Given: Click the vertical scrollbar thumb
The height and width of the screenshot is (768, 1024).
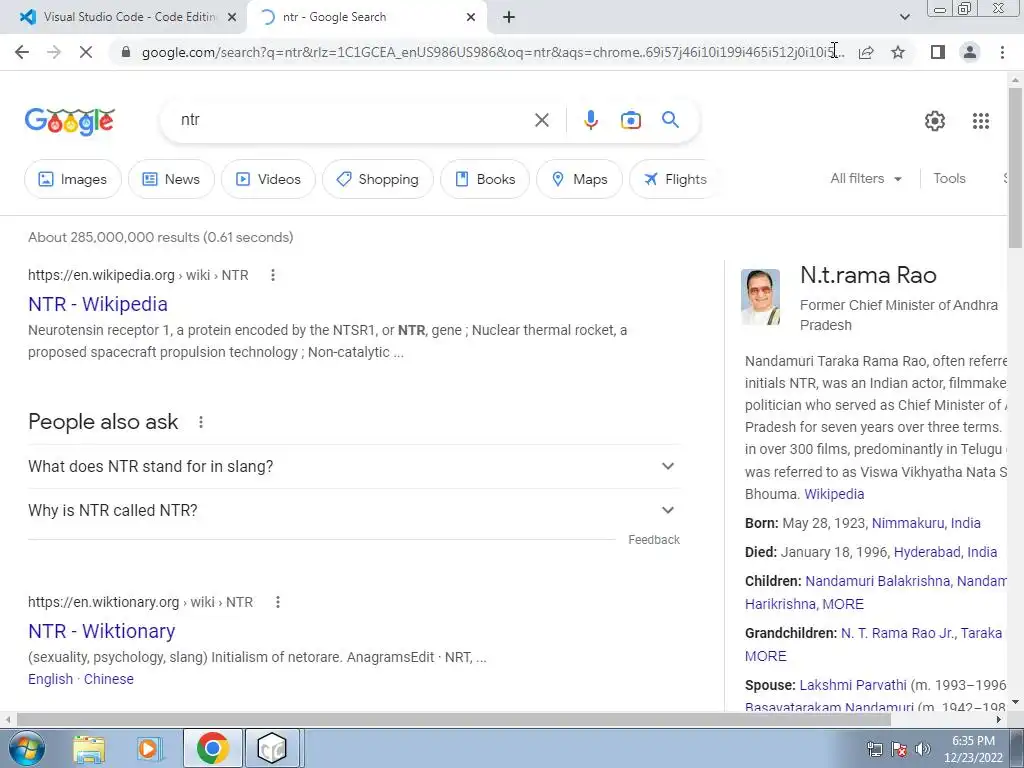Looking at the screenshot, I should click(1015, 167).
